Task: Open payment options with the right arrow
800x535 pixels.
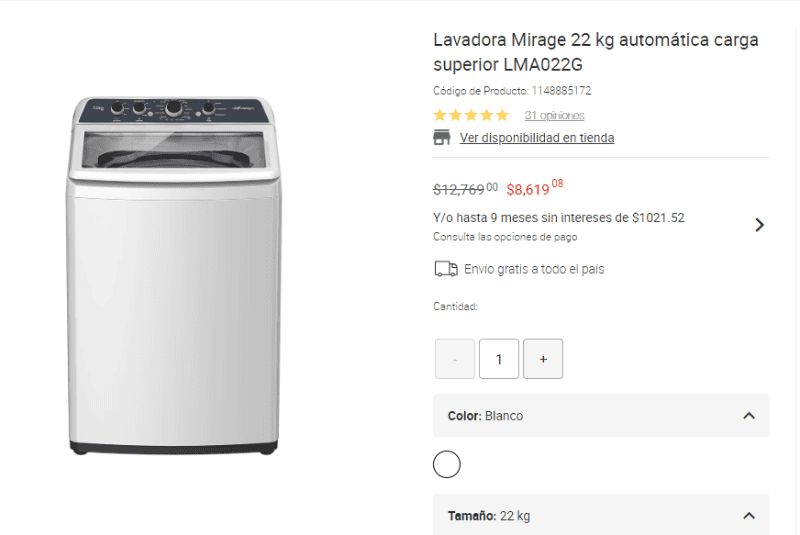Action: coord(759,225)
